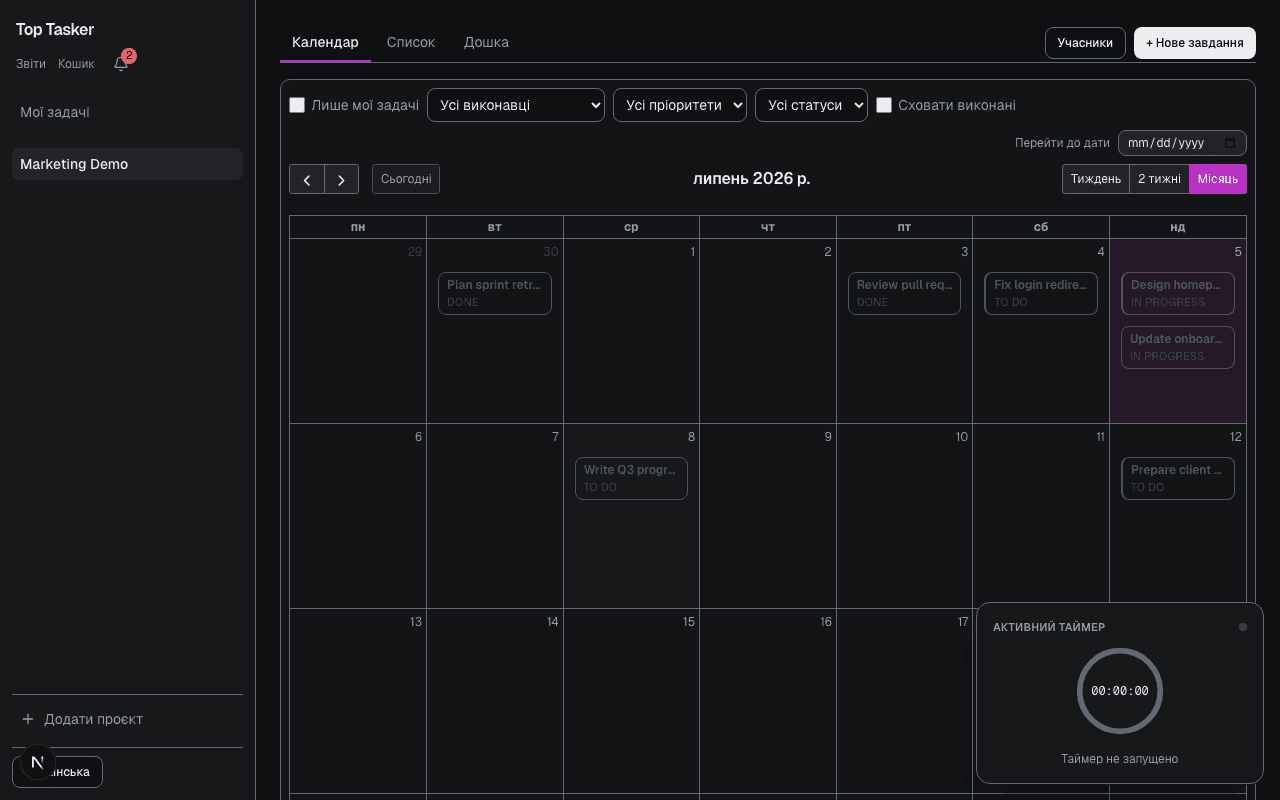Image resolution: width=1280 pixels, height=800 pixels.
Task: Click the plus icon beside Додати проєкт
Action: 28,719
